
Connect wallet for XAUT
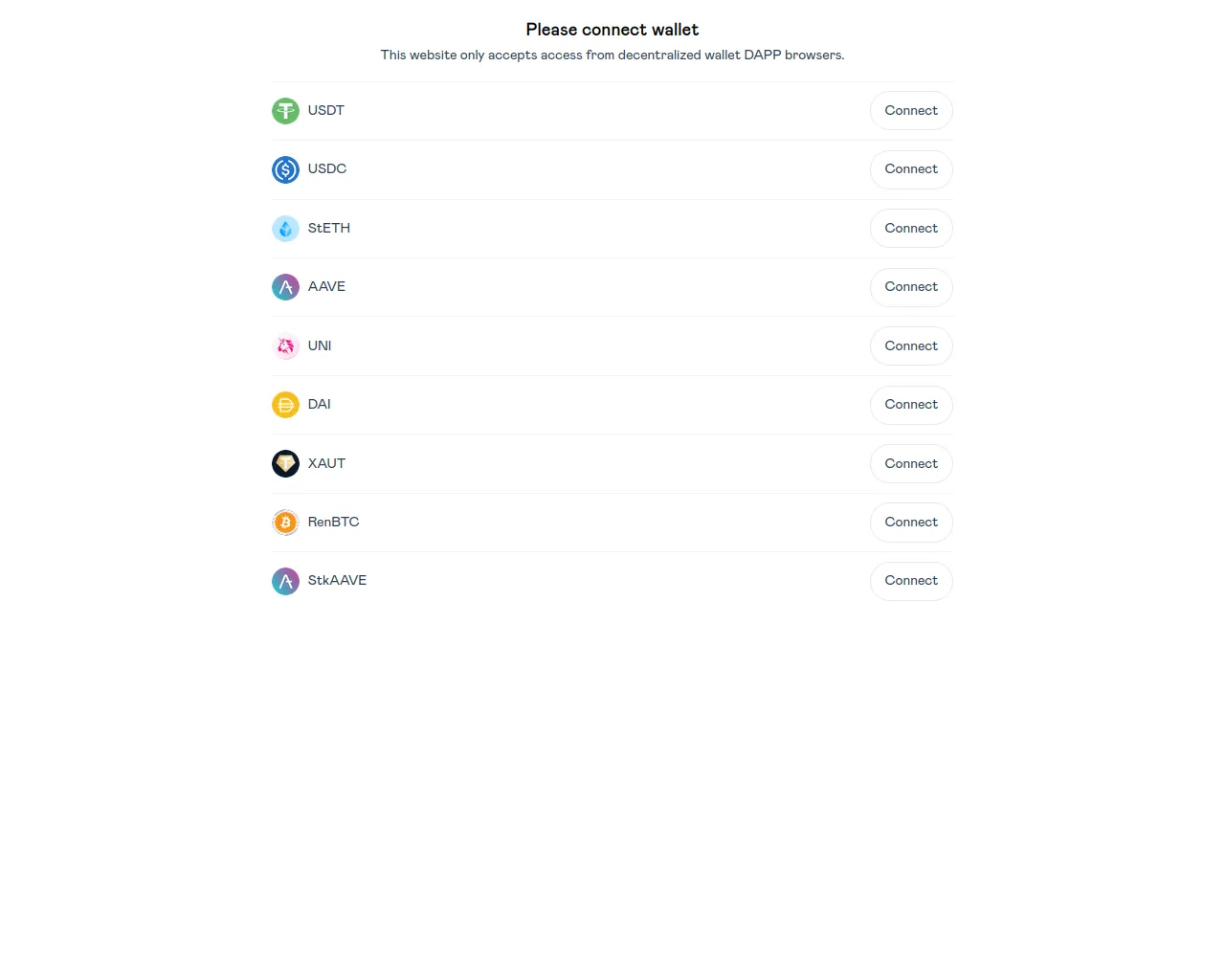point(911,464)
